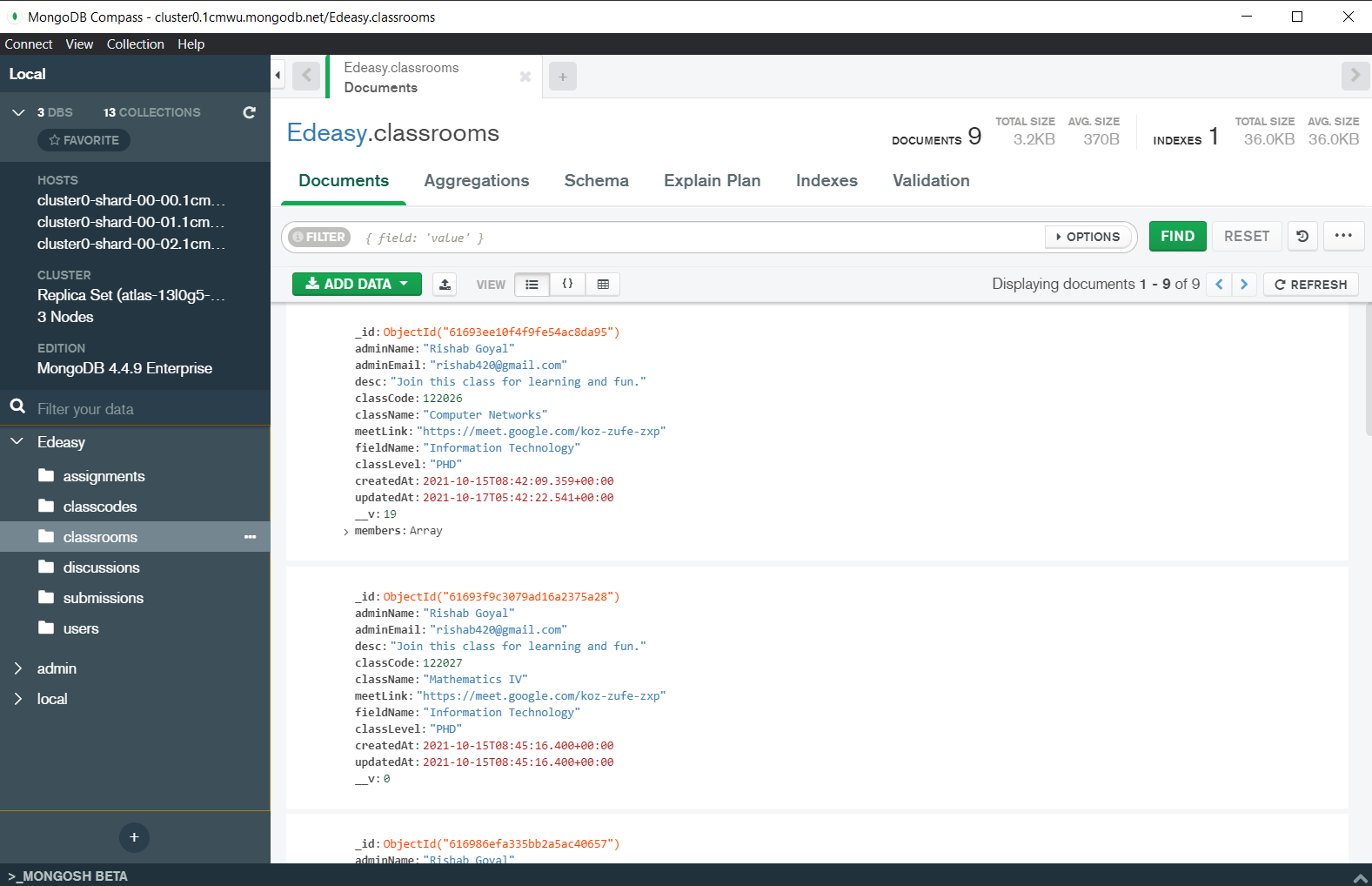
Task: Open a new tab with plus button
Action: tap(563, 77)
